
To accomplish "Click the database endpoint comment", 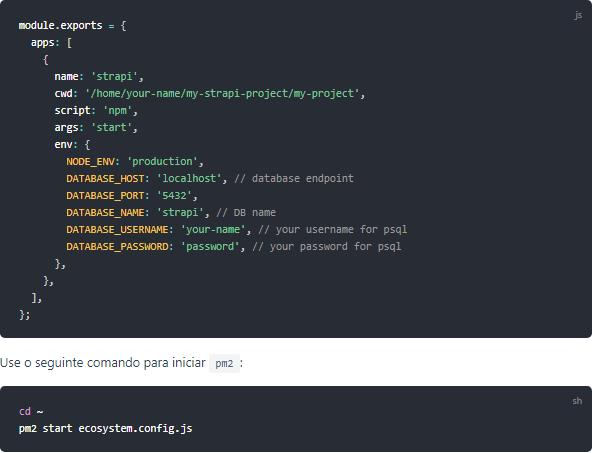I will click(294, 179).
